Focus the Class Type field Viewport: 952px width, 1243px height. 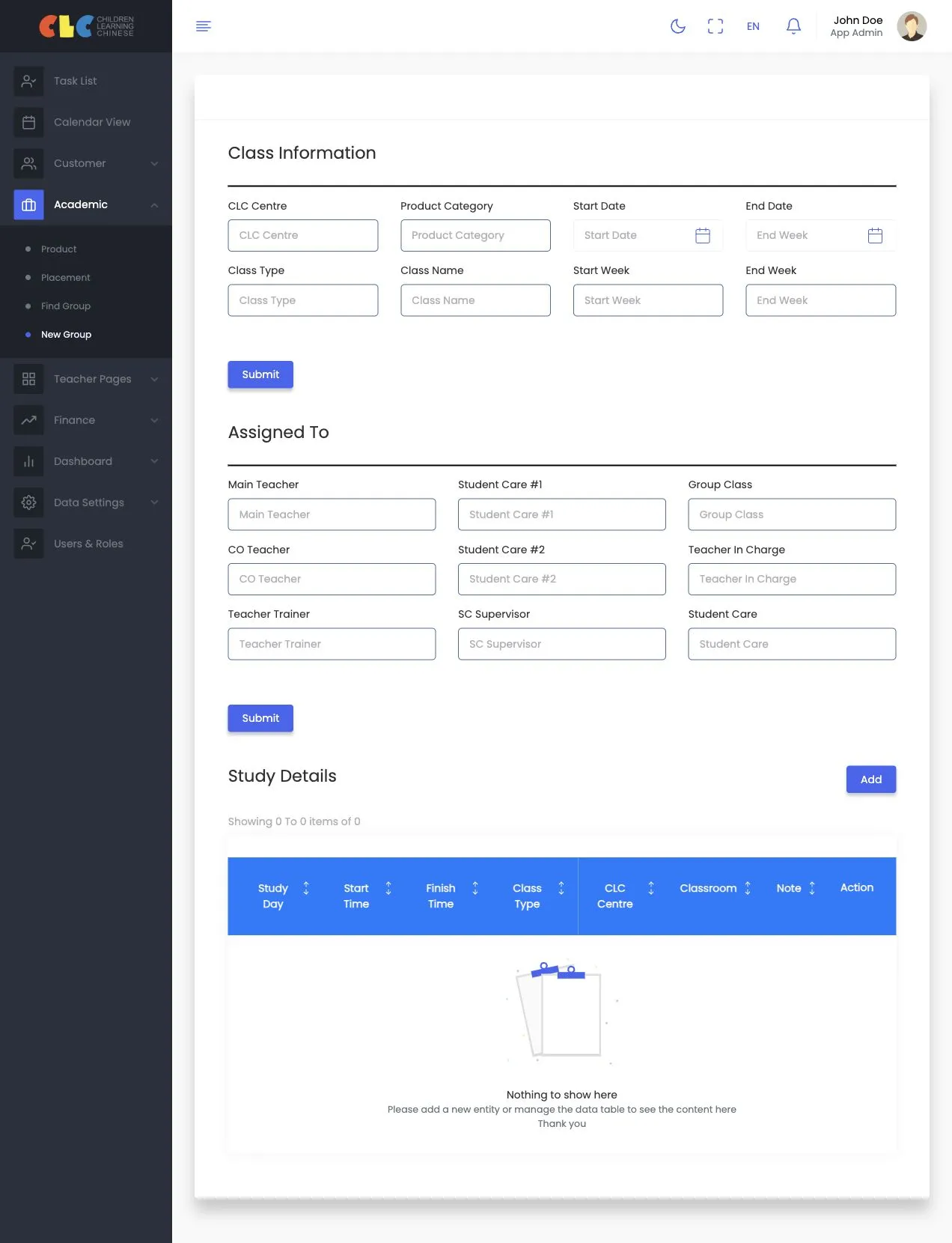click(302, 300)
